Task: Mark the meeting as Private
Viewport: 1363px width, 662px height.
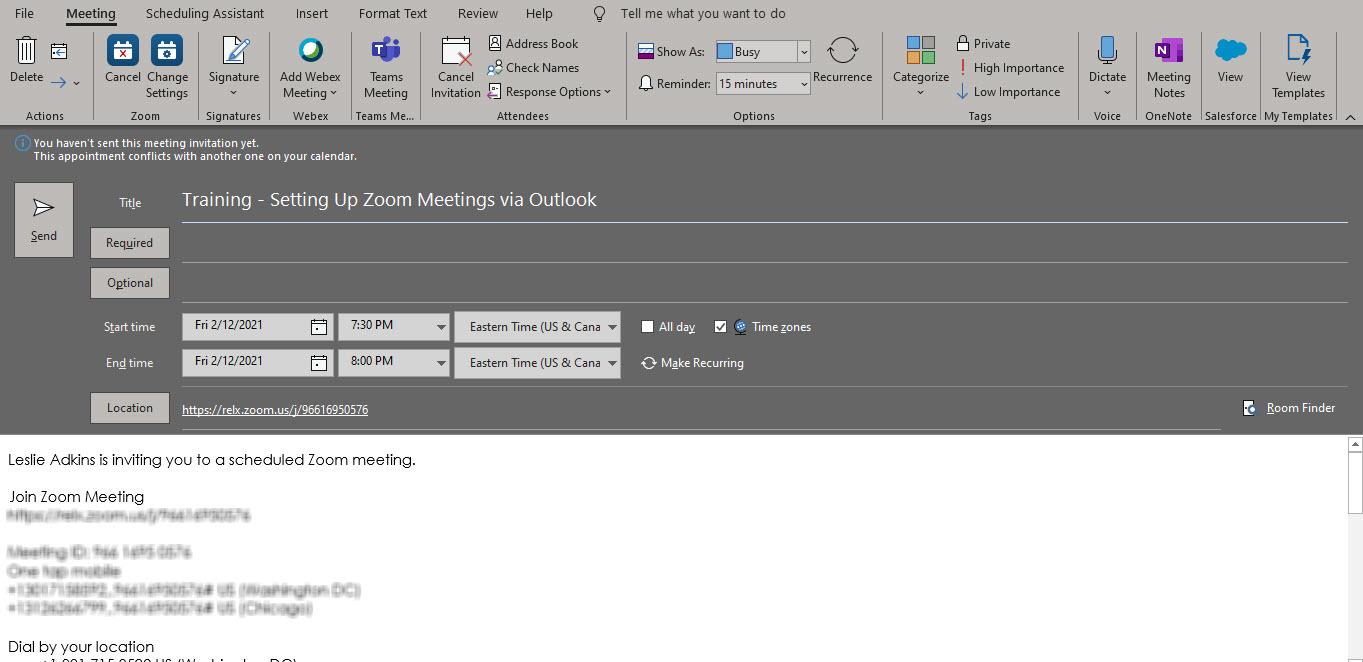Action: [983, 43]
